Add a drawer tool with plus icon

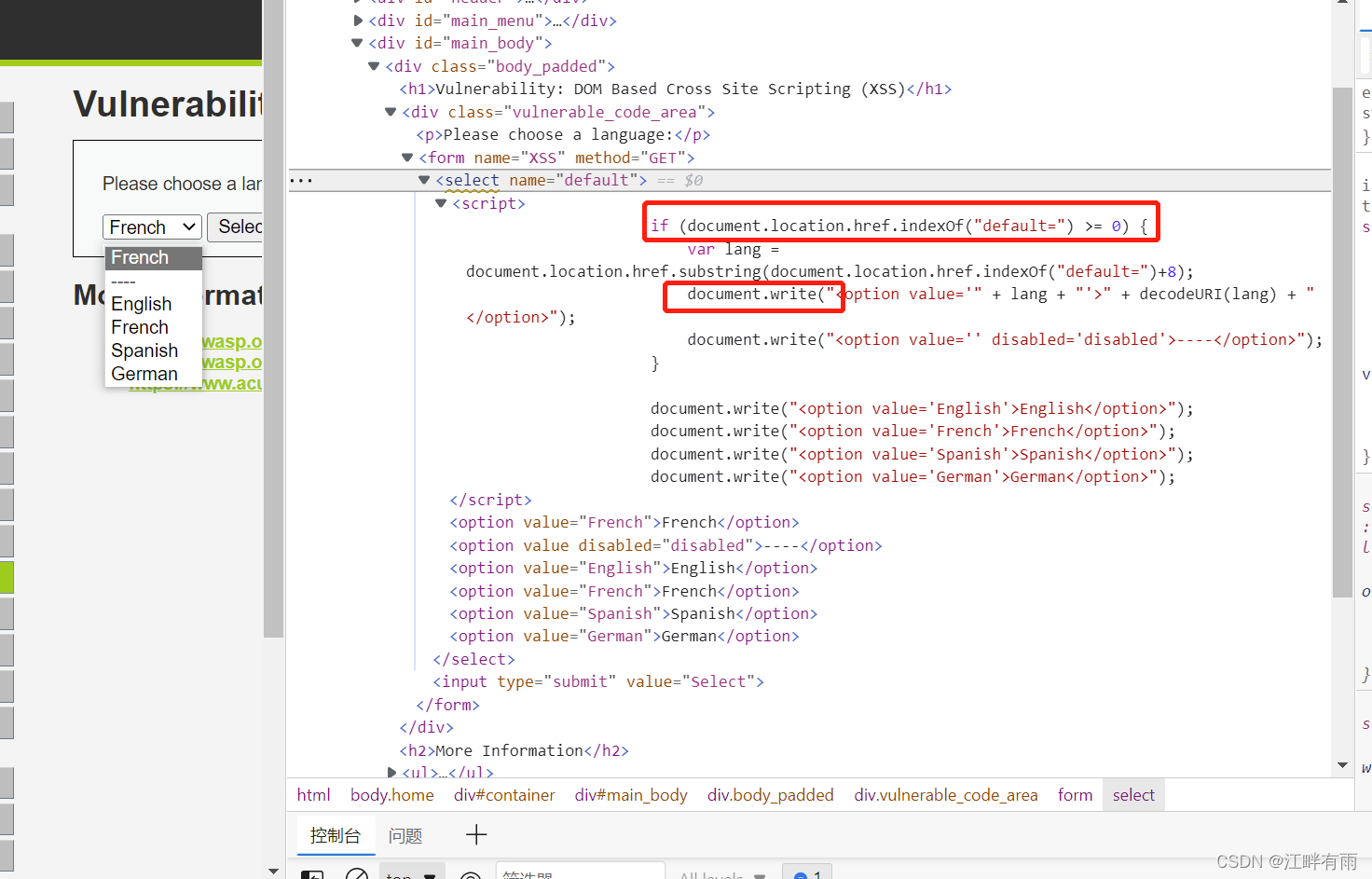(476, 834)
